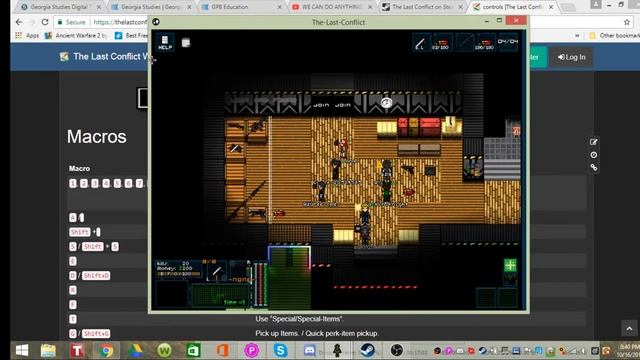
Task: Open the green W app on taskbar
Action: point(164,350)
